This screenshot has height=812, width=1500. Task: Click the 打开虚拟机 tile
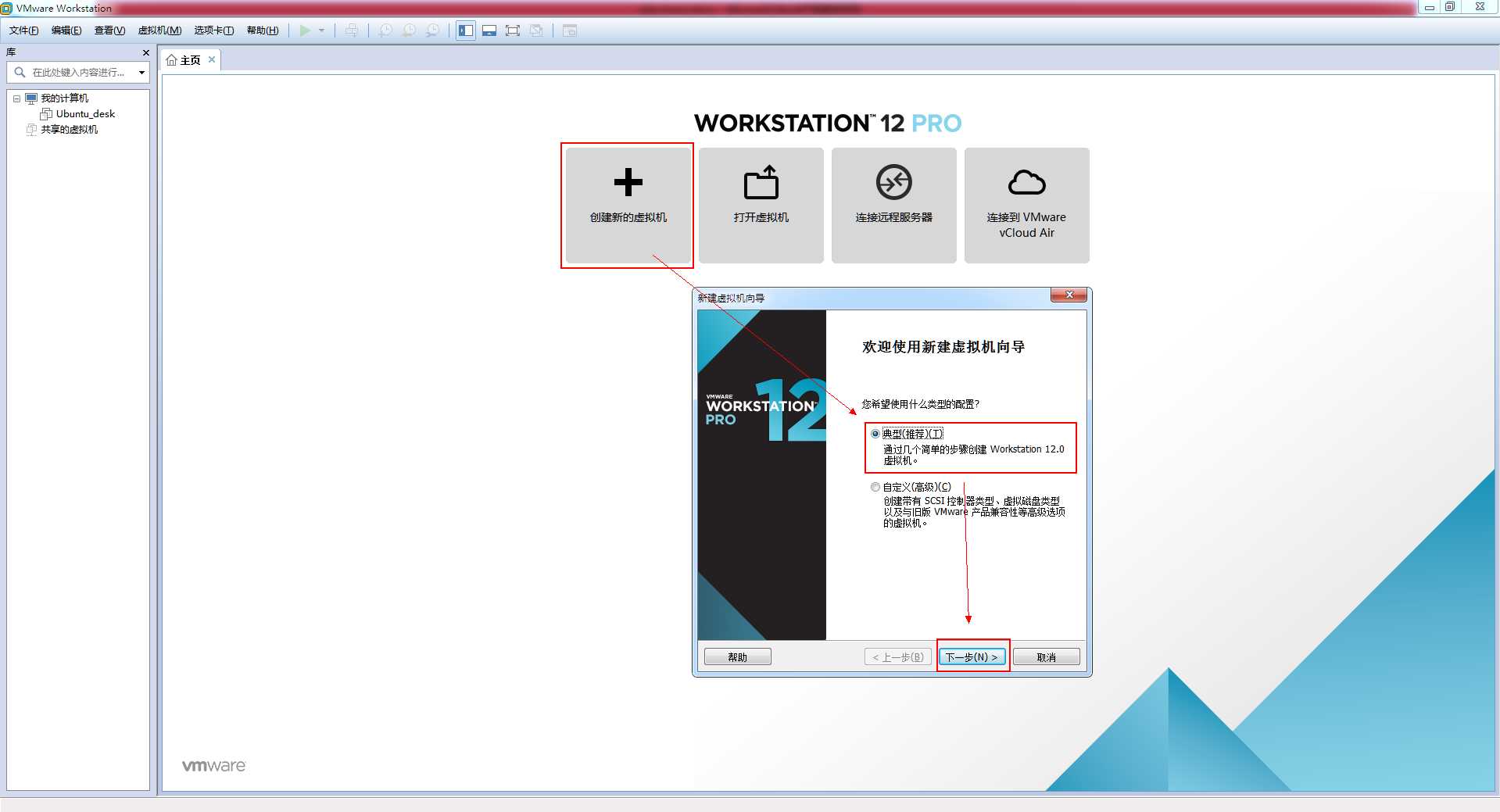coord(761,206)
